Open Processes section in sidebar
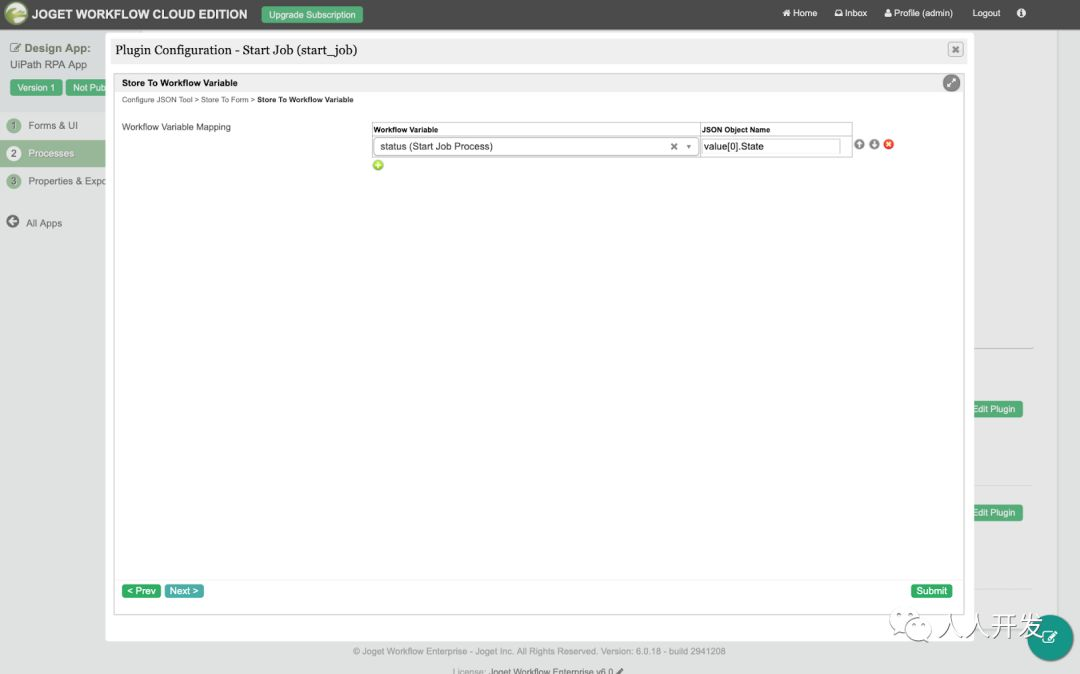The height and width of the screenshot is (674, 1080). coord(52,153)
